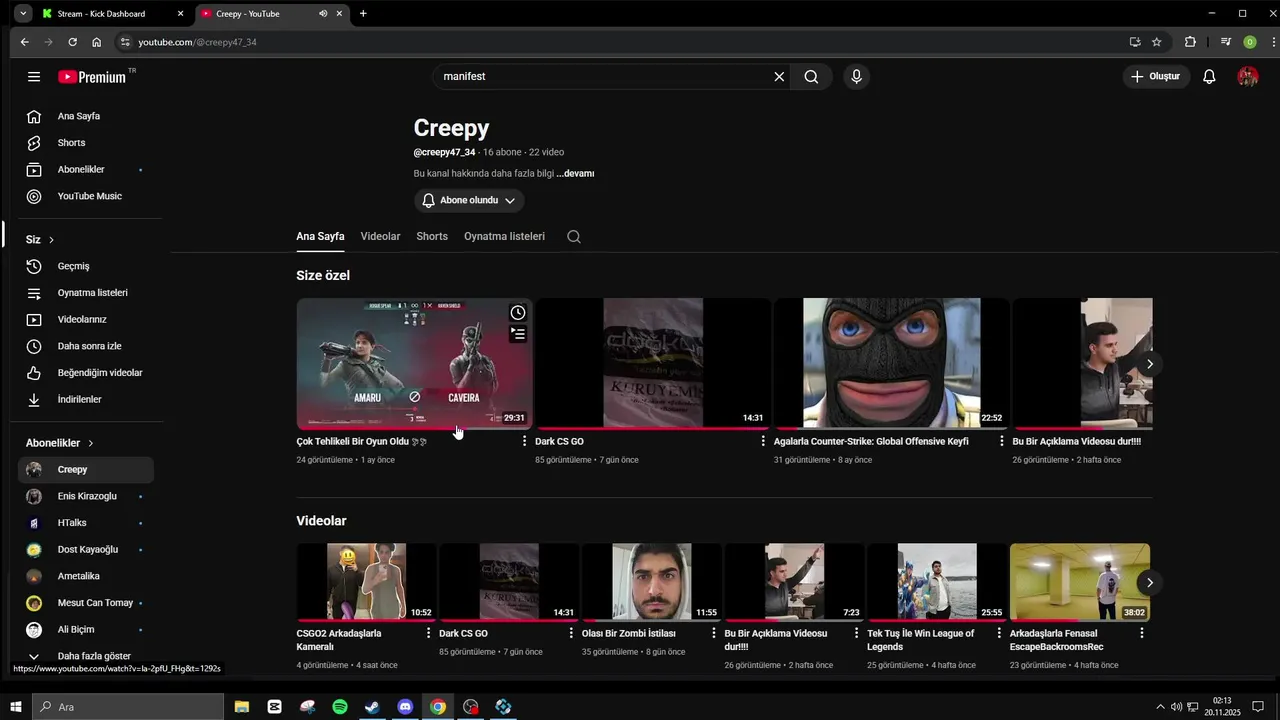The image size is (1280, 720).
Task: Expand the Abonelikler section chevron
Action: (90, 443)
